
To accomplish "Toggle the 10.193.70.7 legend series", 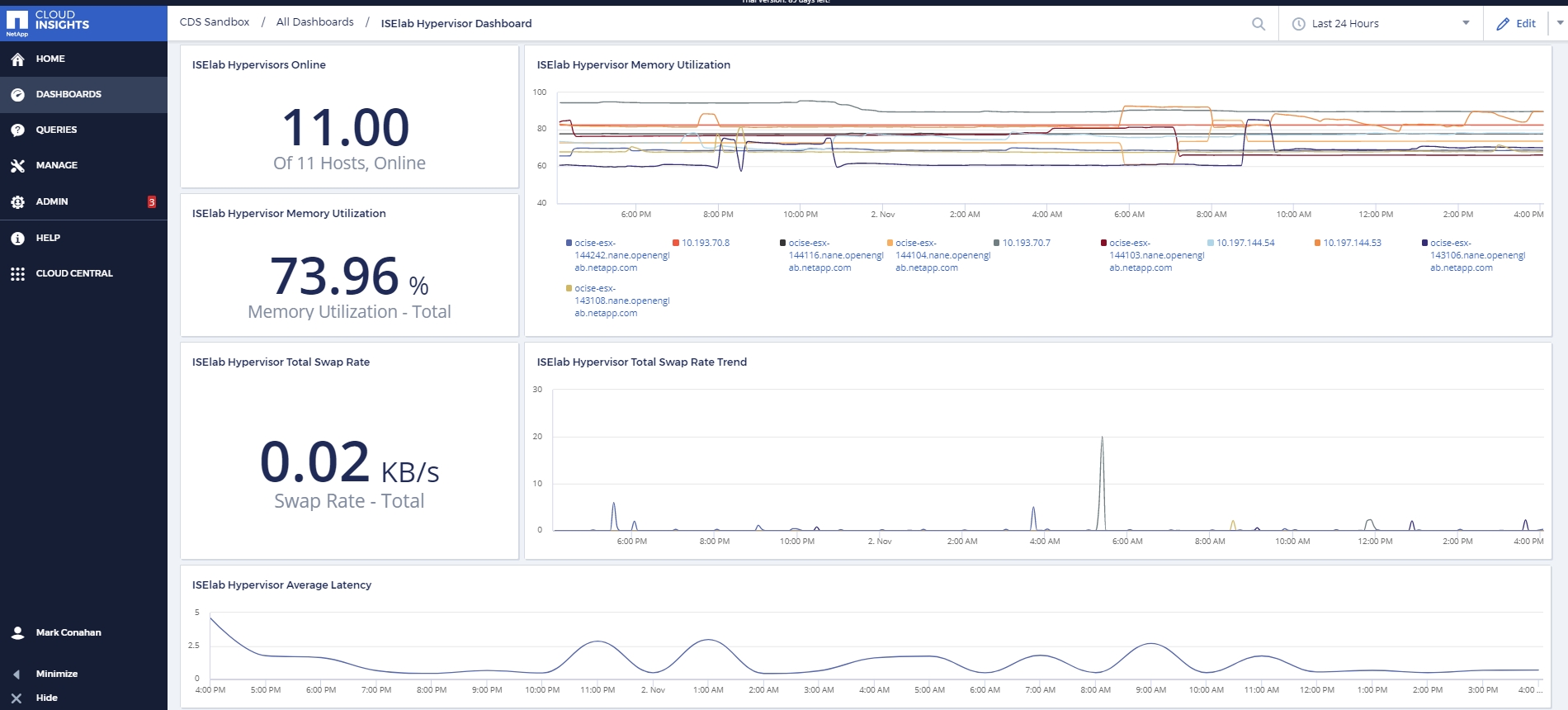I will click(1026, 243).
